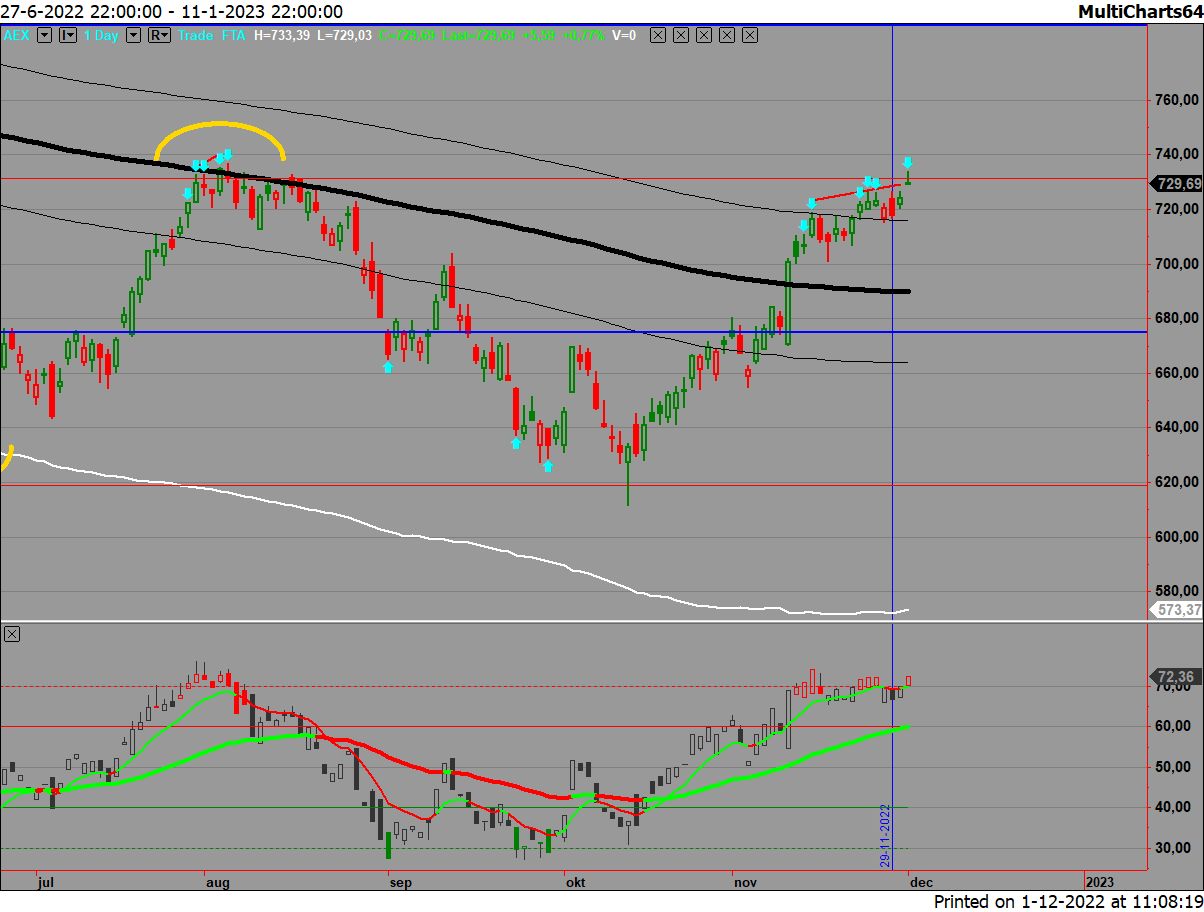Click the first X box in status line
The height and width of the screenshot is (912, 1204).
657,36
